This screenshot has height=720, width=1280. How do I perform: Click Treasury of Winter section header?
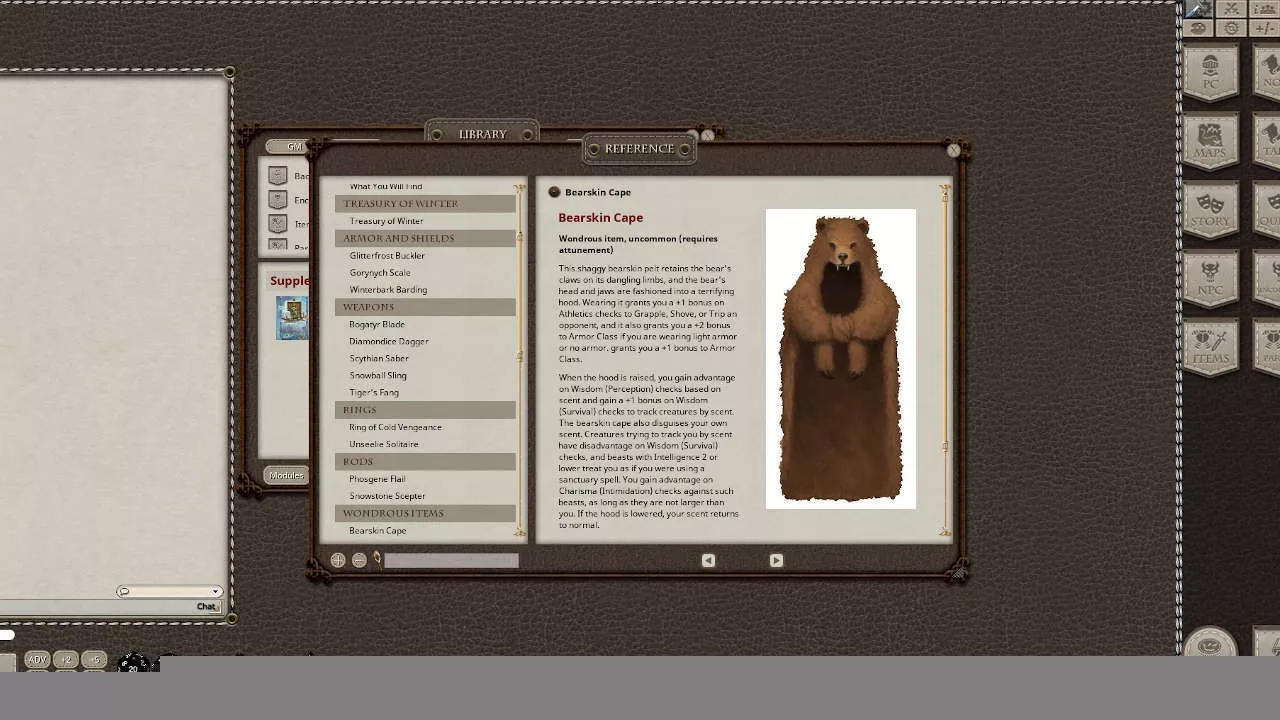click(x=425, y=203)
